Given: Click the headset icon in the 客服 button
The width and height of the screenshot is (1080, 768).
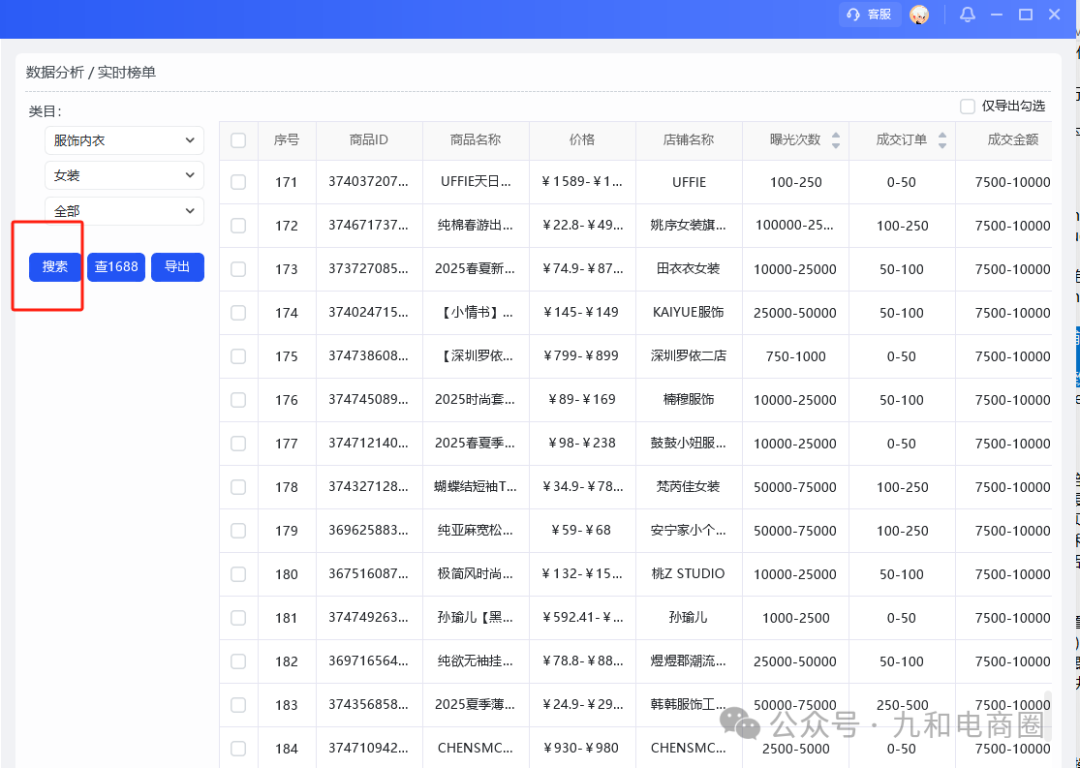Looking at the screenshot, I should coord(851,14).
